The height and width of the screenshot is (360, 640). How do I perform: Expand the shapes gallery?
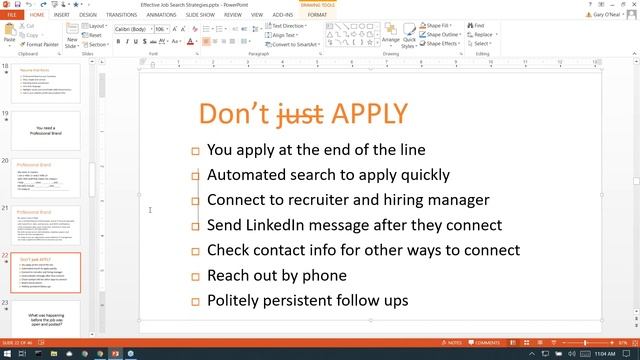point(377,42)
